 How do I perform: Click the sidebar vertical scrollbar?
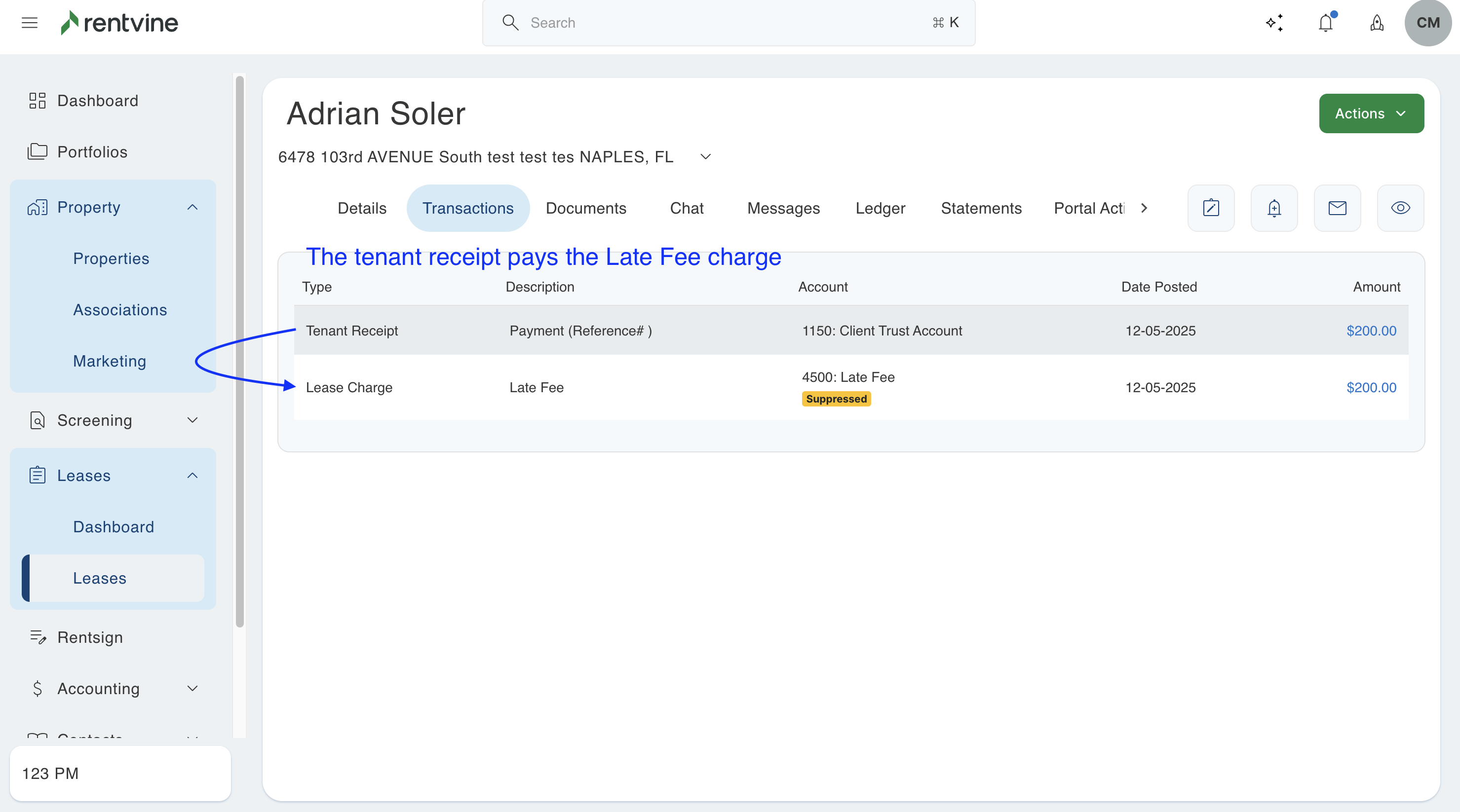tap(240, 351)
